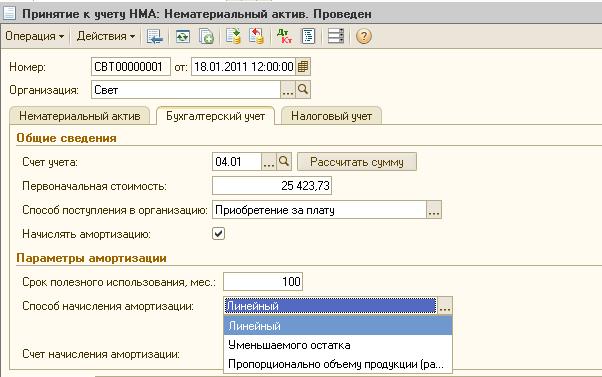Select the Бухгалтерский учет tab

[x=215, y=116]
